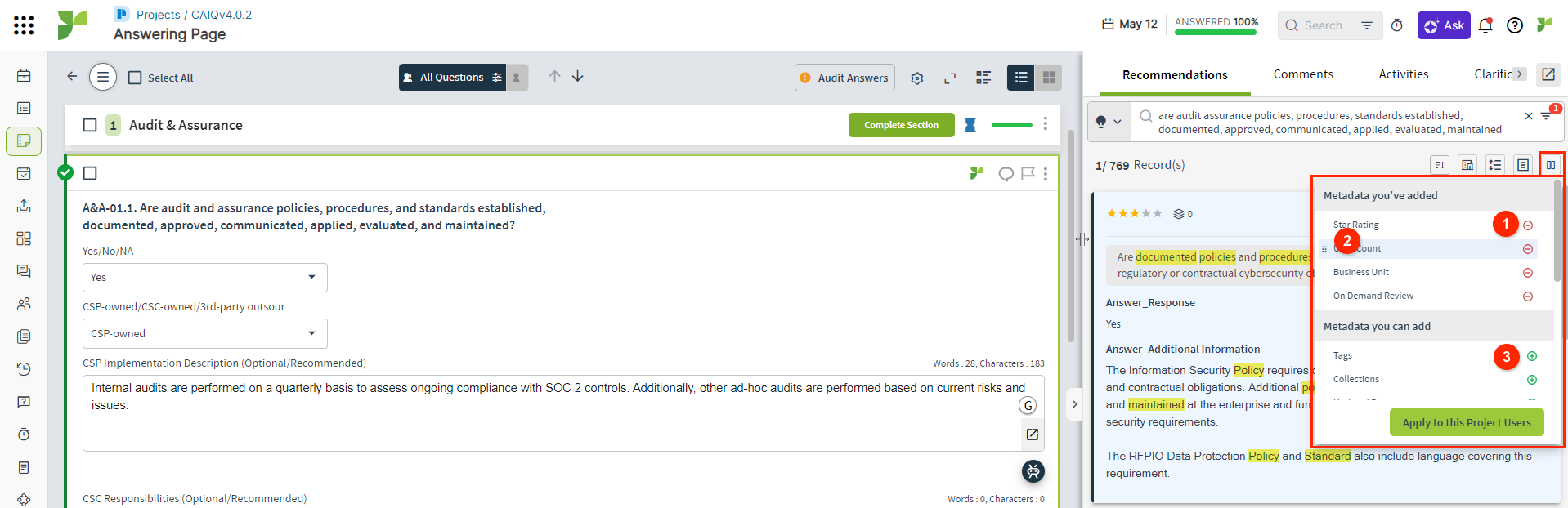
Task: Switch to the Clarifications tab
Action: pyautogui.click(x=1493, y=74)
